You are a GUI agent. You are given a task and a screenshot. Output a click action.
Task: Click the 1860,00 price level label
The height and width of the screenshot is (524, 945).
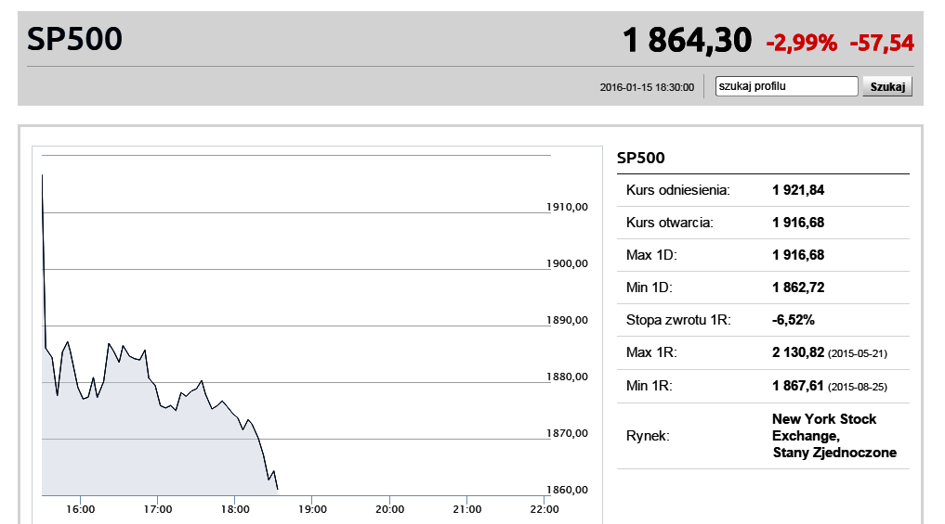(x=567, y=490)
